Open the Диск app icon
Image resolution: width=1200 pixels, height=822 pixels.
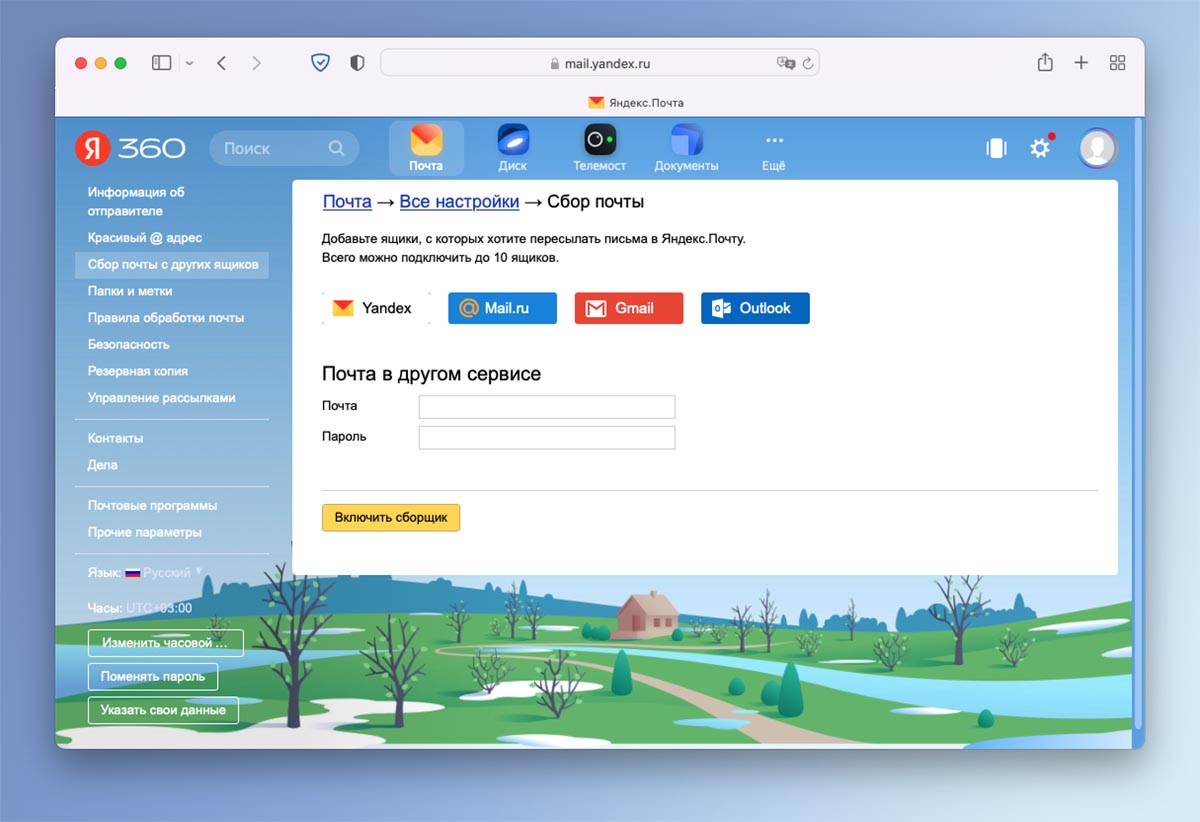(513, 148)
